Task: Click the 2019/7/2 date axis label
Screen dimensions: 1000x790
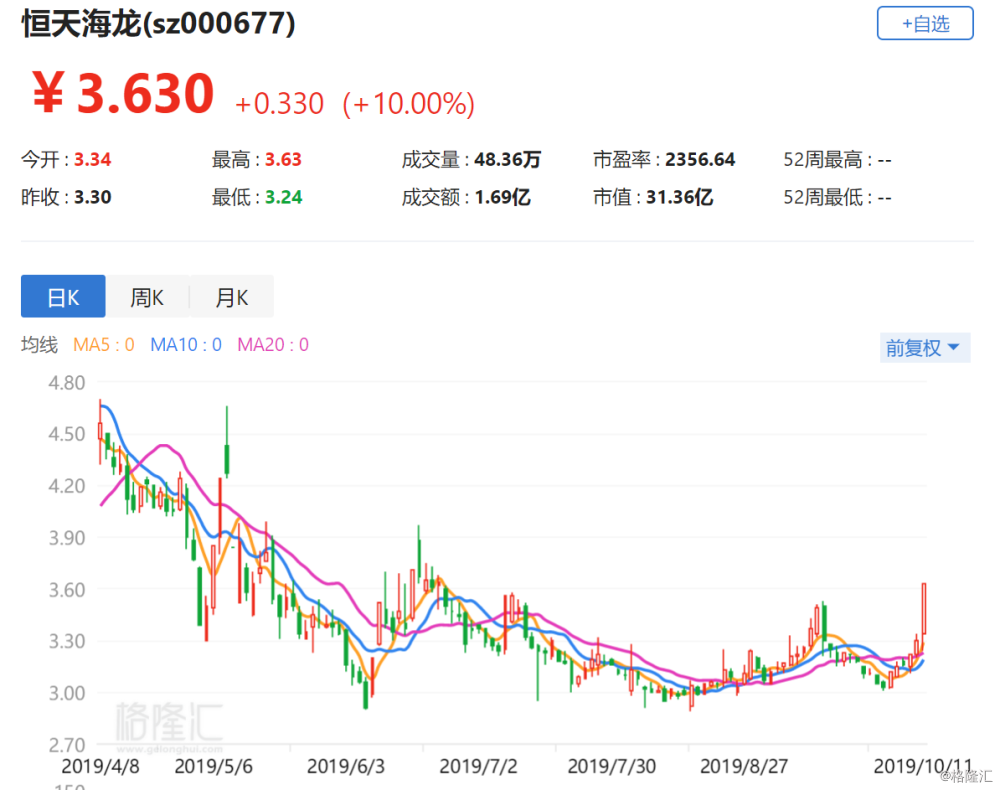Action: [x=478, y=766]
